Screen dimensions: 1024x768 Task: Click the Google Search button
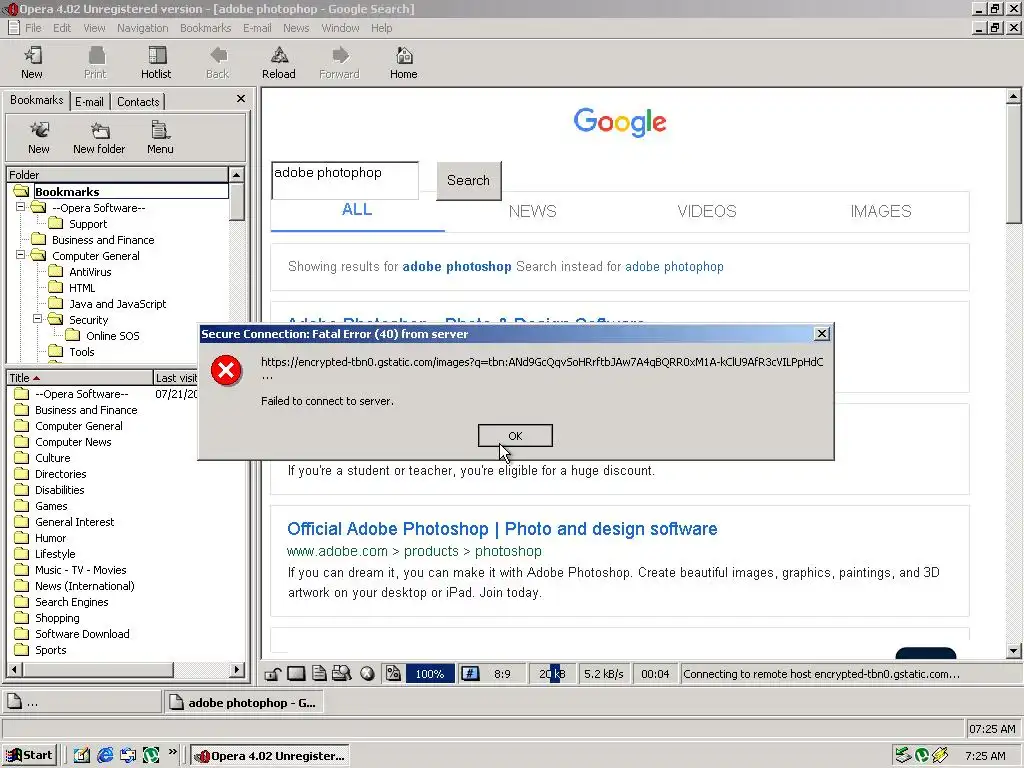(x=468, y=180)
